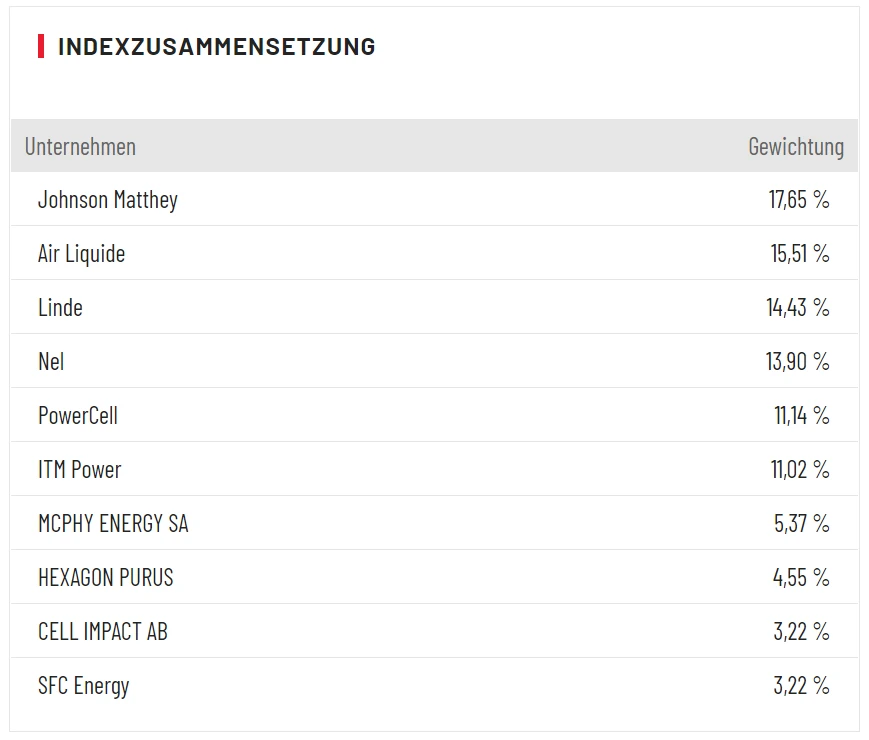Select the 14,43 % weighting for Linde

click(798, 308)
